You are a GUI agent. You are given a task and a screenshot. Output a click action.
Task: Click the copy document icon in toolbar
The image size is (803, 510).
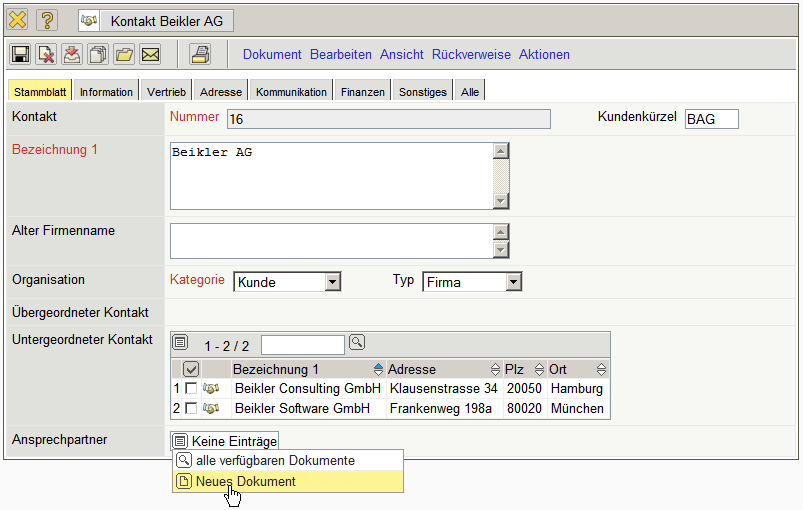(x=98, y=54)
